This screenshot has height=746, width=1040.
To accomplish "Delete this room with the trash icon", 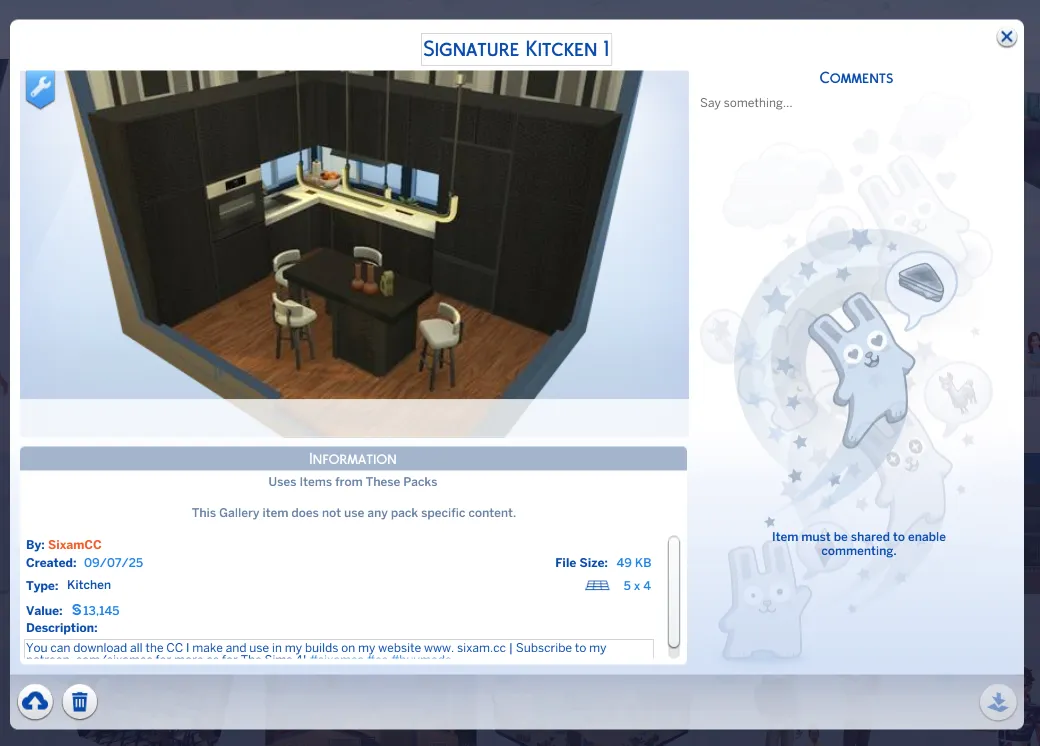I will coord(80,702).
